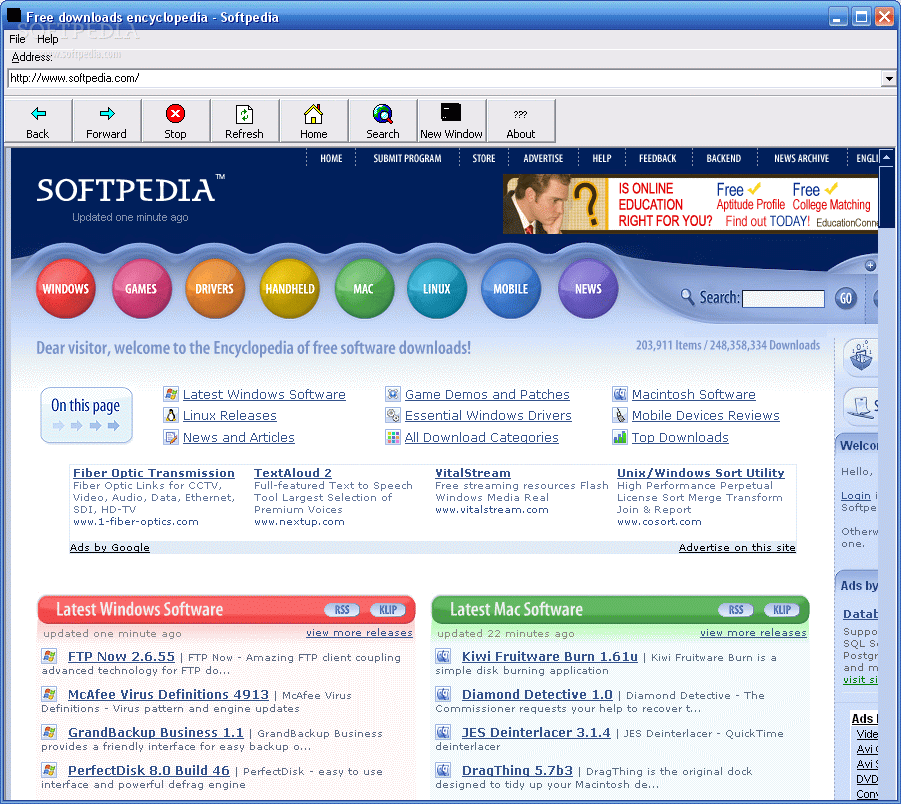Open STORE in the top navigation
Image resolution: width=901 pixels, height=804 pixels.
[x=484, y=158]
